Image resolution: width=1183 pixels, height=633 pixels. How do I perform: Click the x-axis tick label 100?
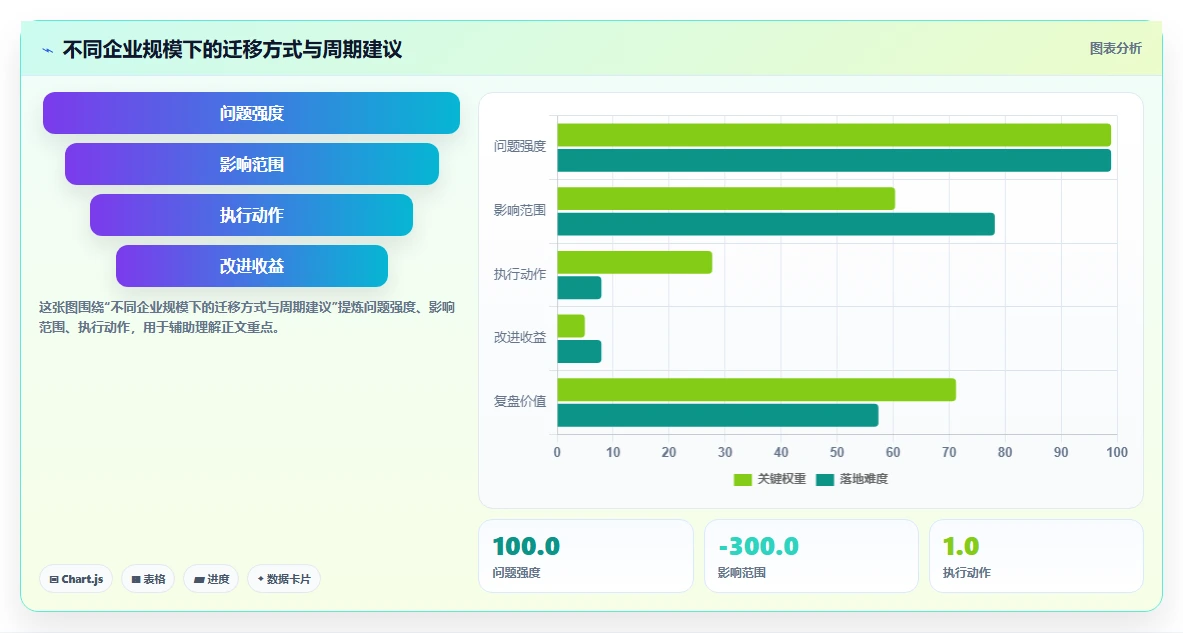coord(1117,452)
